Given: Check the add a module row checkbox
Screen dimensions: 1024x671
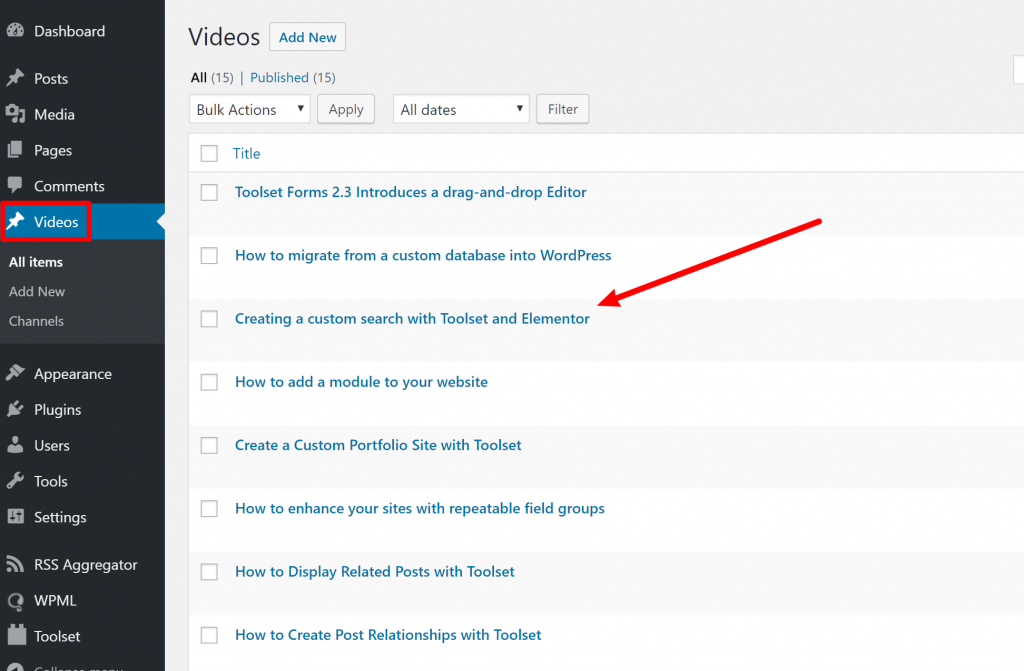Looking at the screenshot, I should (x=209, y=382).
